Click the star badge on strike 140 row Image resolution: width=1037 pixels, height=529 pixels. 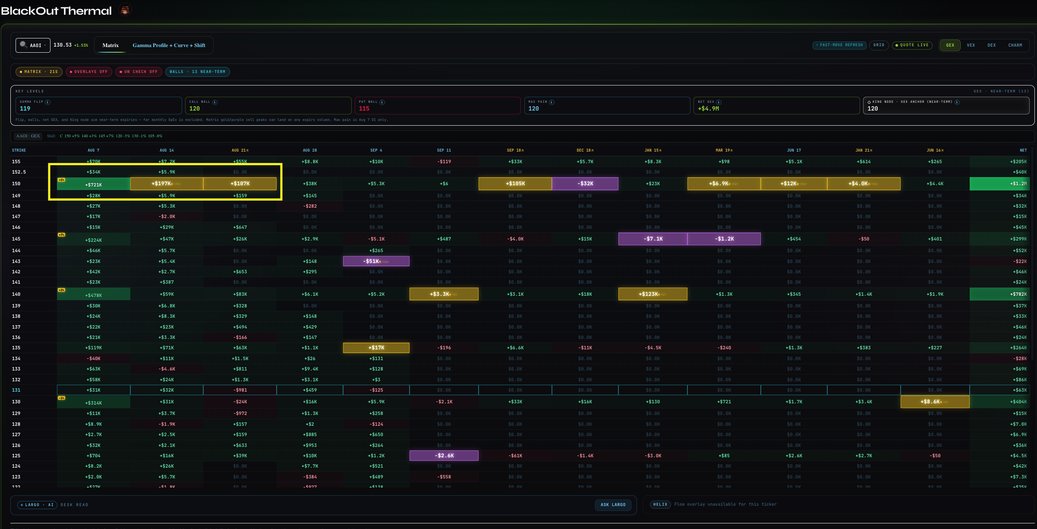point(61,290)
